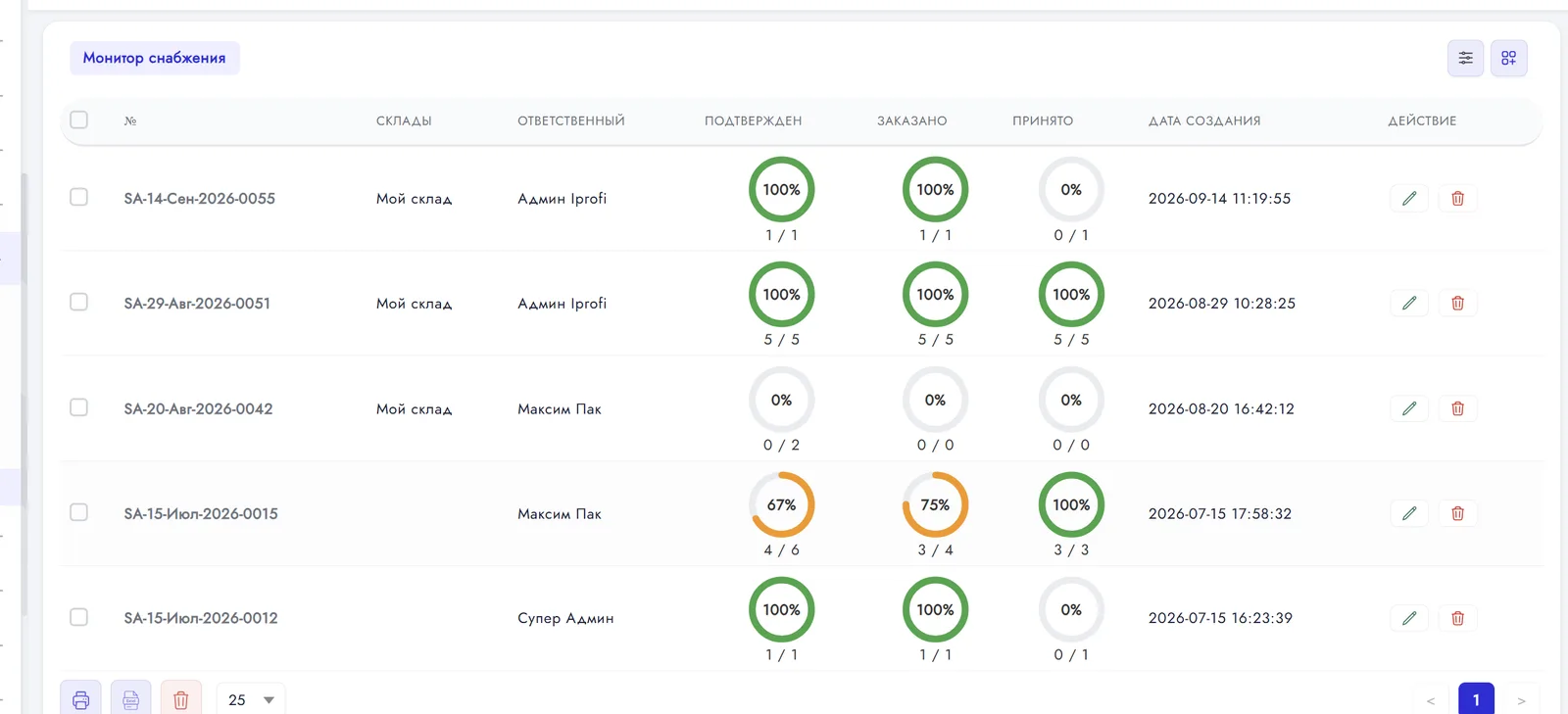
Task: Open the Монитор снабжения tab
Action: [155, 58]
